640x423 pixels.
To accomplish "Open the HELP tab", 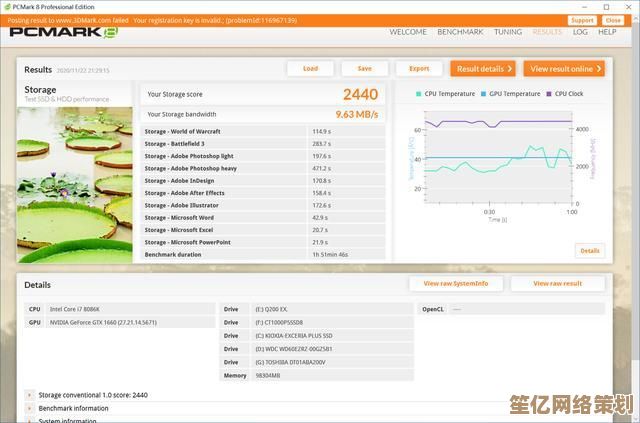I will tap(607, 32).
